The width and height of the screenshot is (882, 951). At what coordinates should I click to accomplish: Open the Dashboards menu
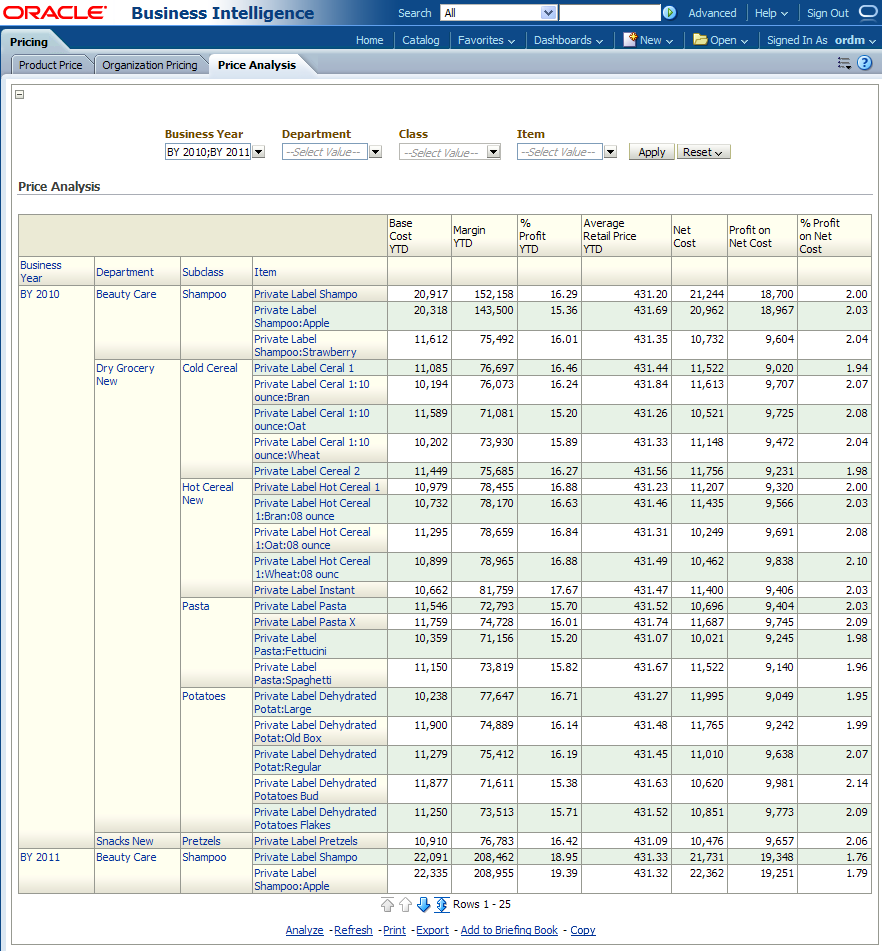point(568,40)
